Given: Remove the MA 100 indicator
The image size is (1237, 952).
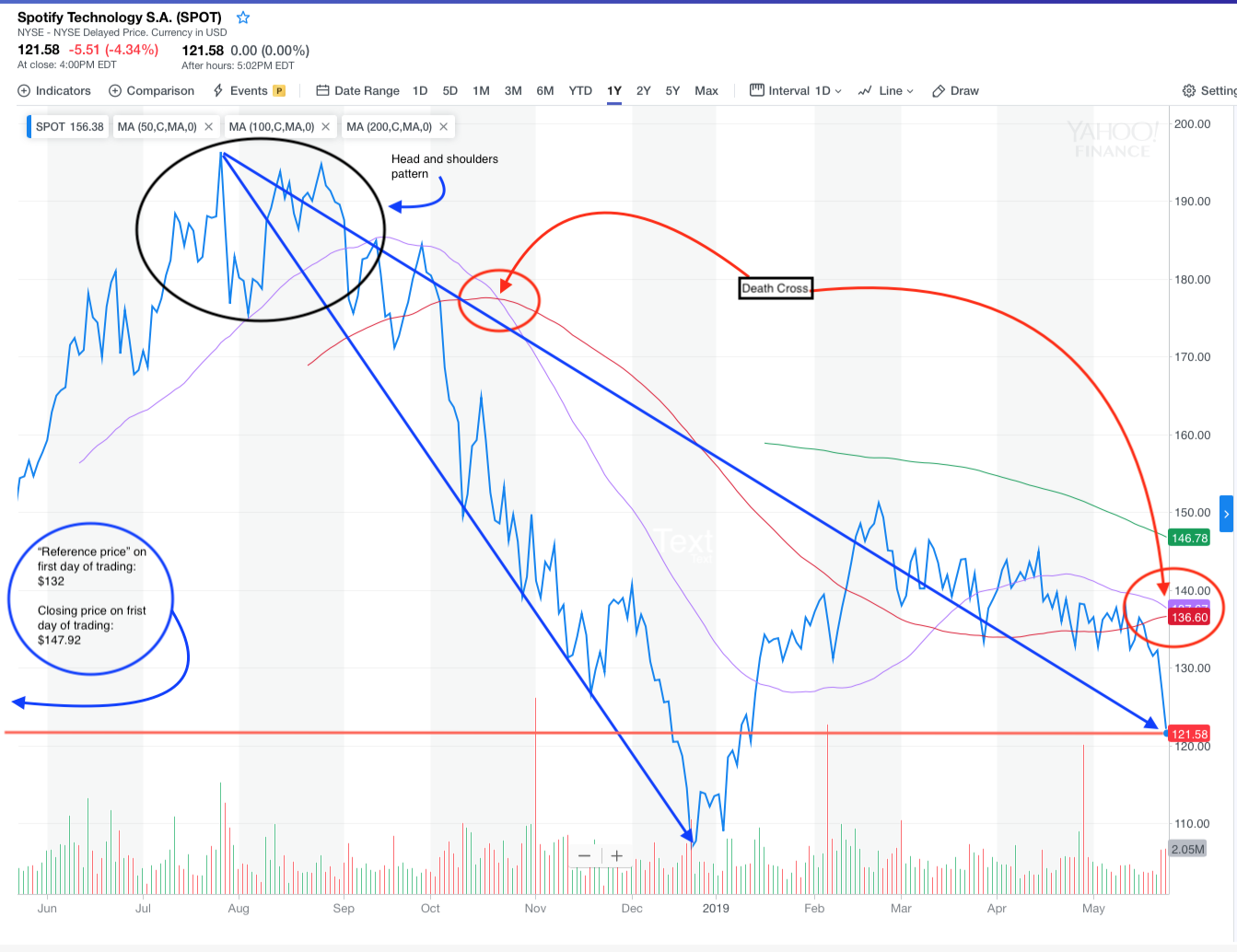Looking at the screenshot, I should point(326,127).
